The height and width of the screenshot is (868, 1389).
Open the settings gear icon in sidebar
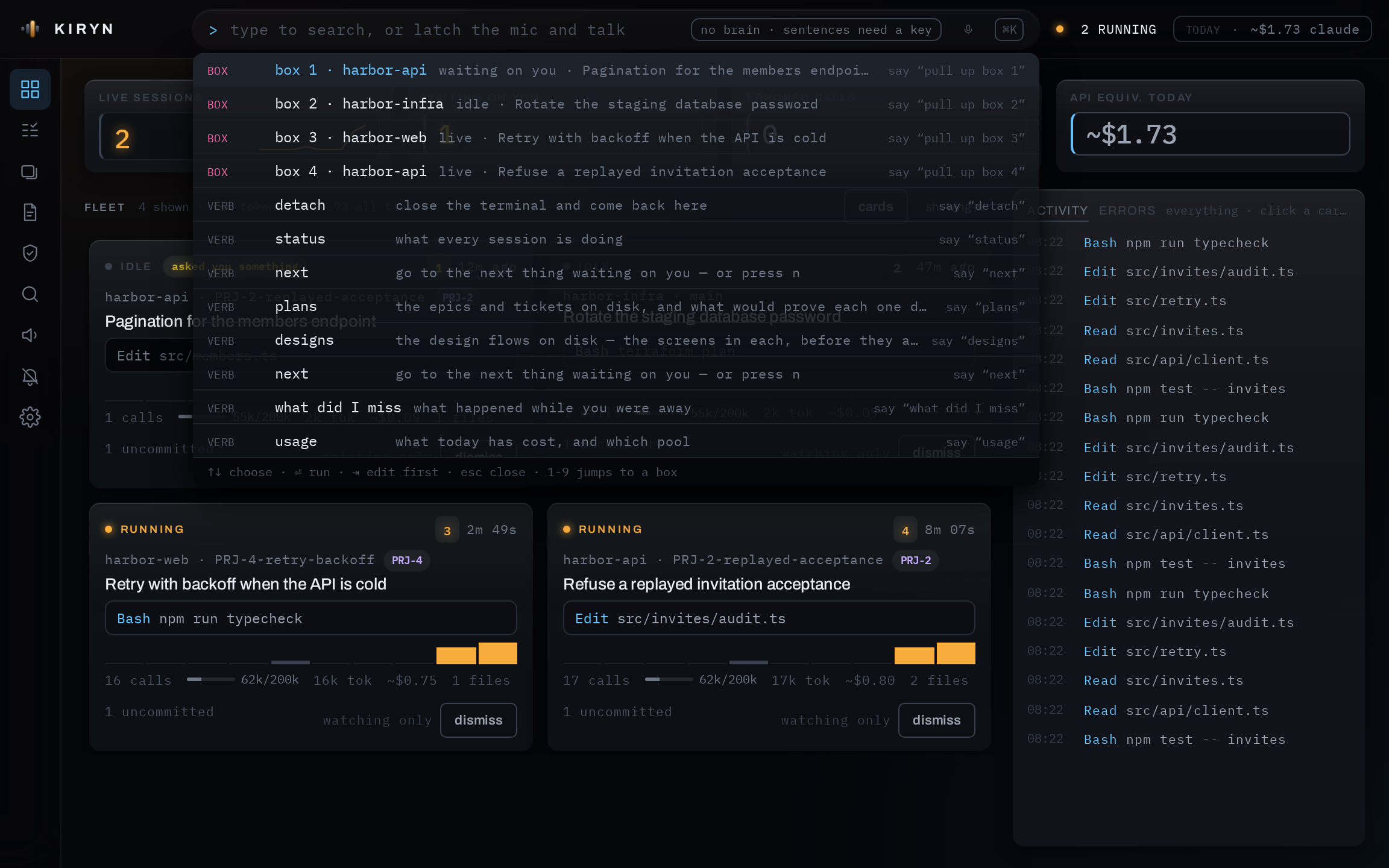pyautogui.click(x=30, y=417)
